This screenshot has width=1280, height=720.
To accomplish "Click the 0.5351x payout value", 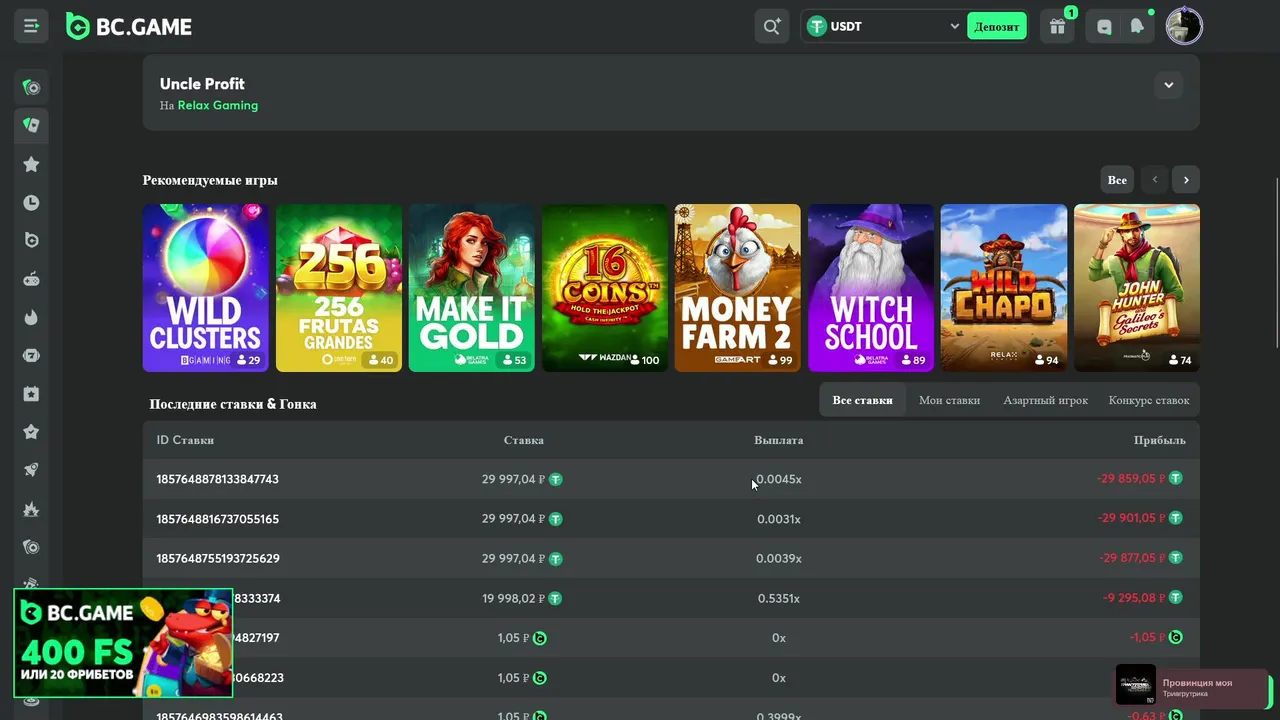I will coord(779,598).
